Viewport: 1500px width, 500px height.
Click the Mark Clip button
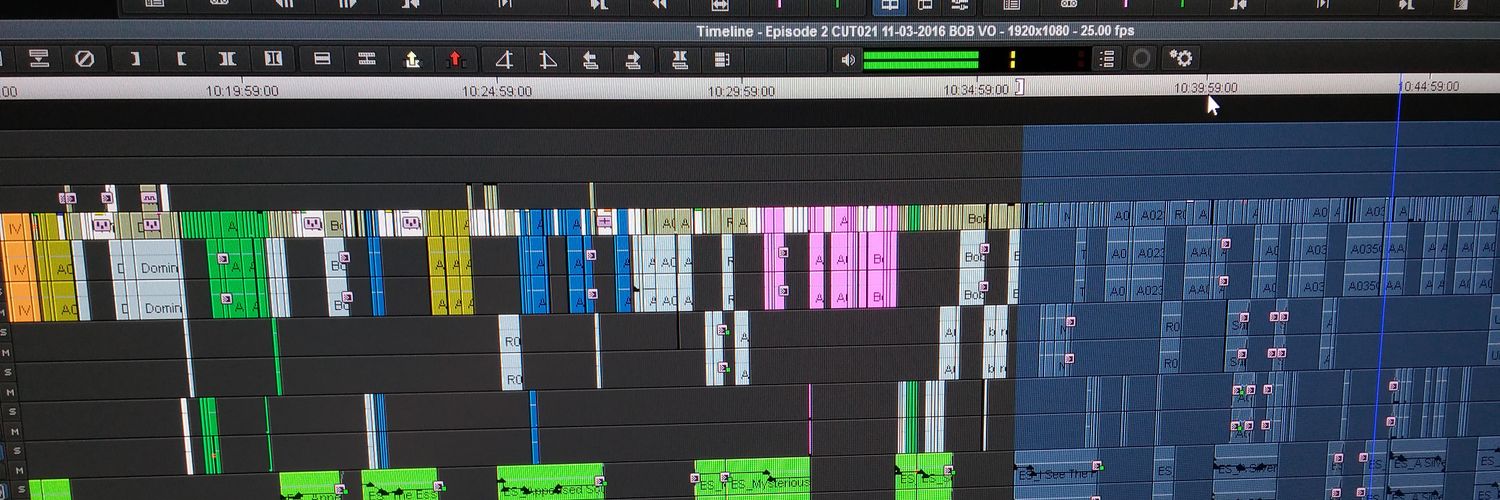pos(227,59)
